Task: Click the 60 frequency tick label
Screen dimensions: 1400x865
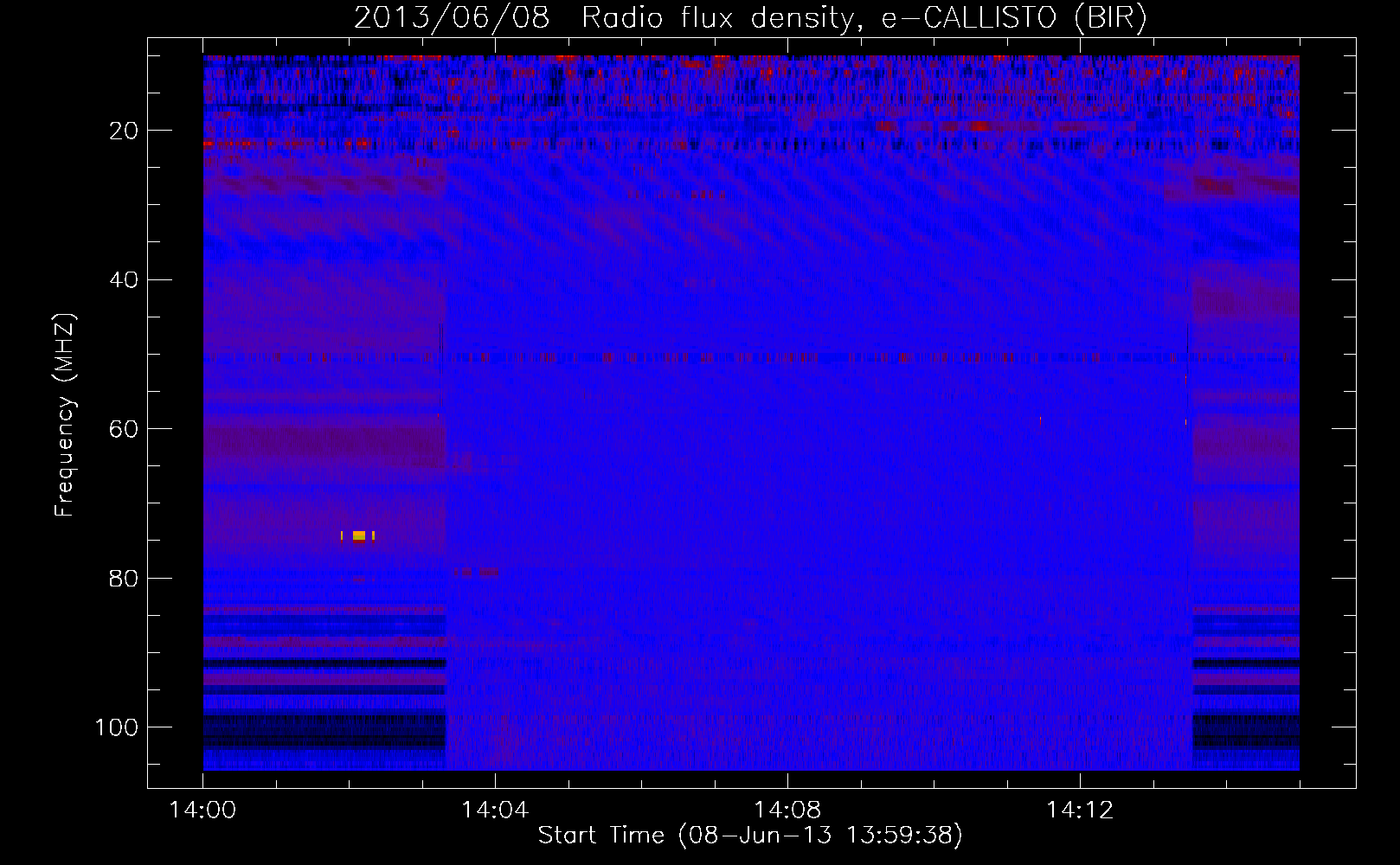Action: point(124,429)
